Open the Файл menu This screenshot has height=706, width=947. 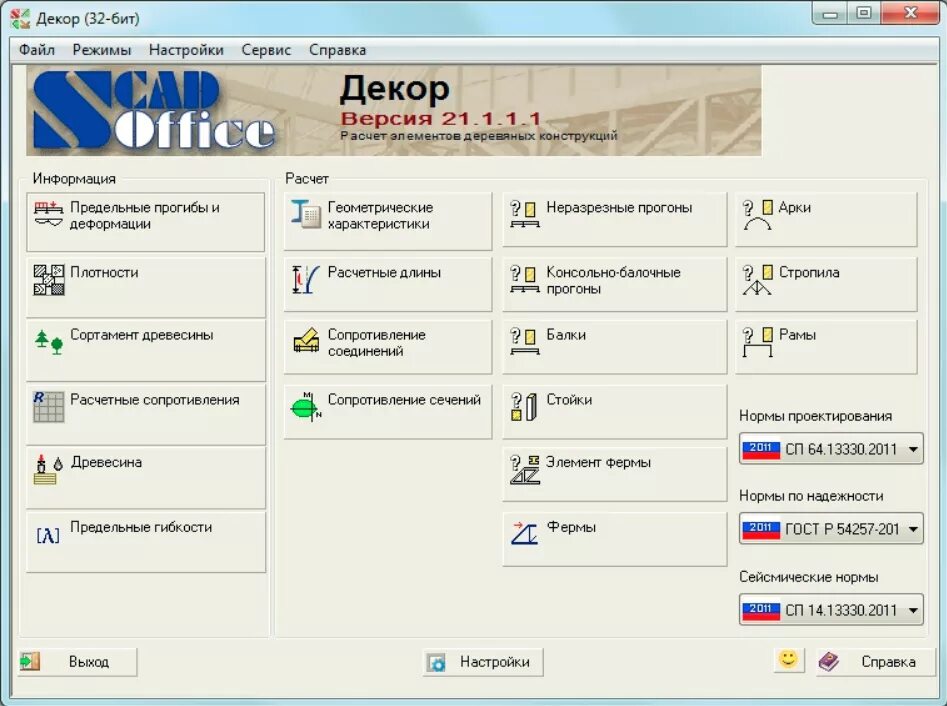[x=37, y=50]
